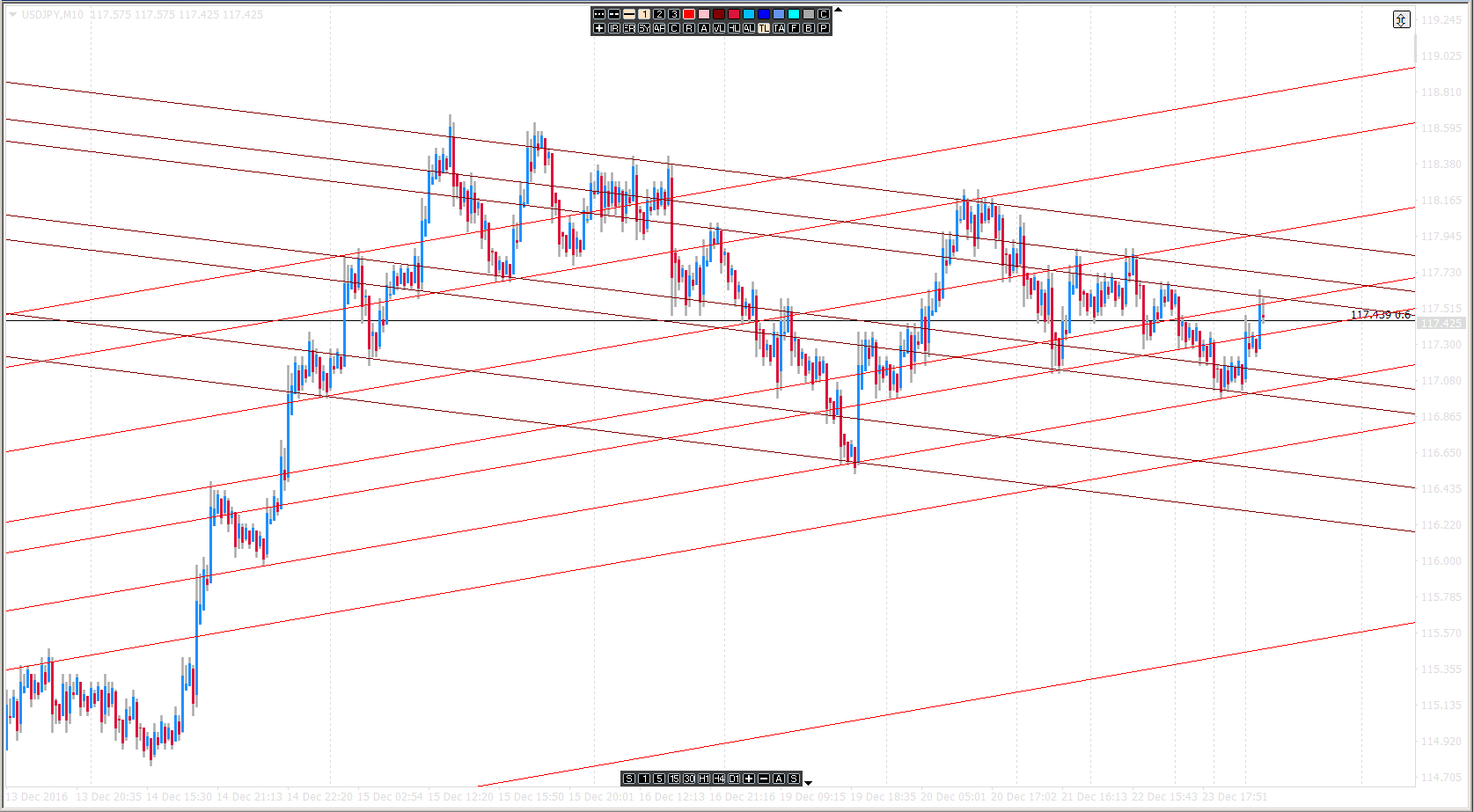The height and width of the screenshot is (812, 1474).
Task: Click the 23 Dec 17:51 time axis label
Action: tap(1236, 797)
